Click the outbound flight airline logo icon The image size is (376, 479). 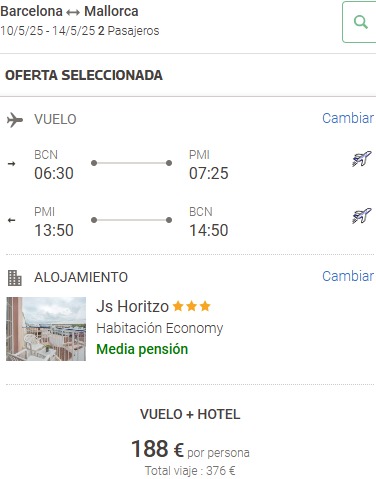point(362,159)
